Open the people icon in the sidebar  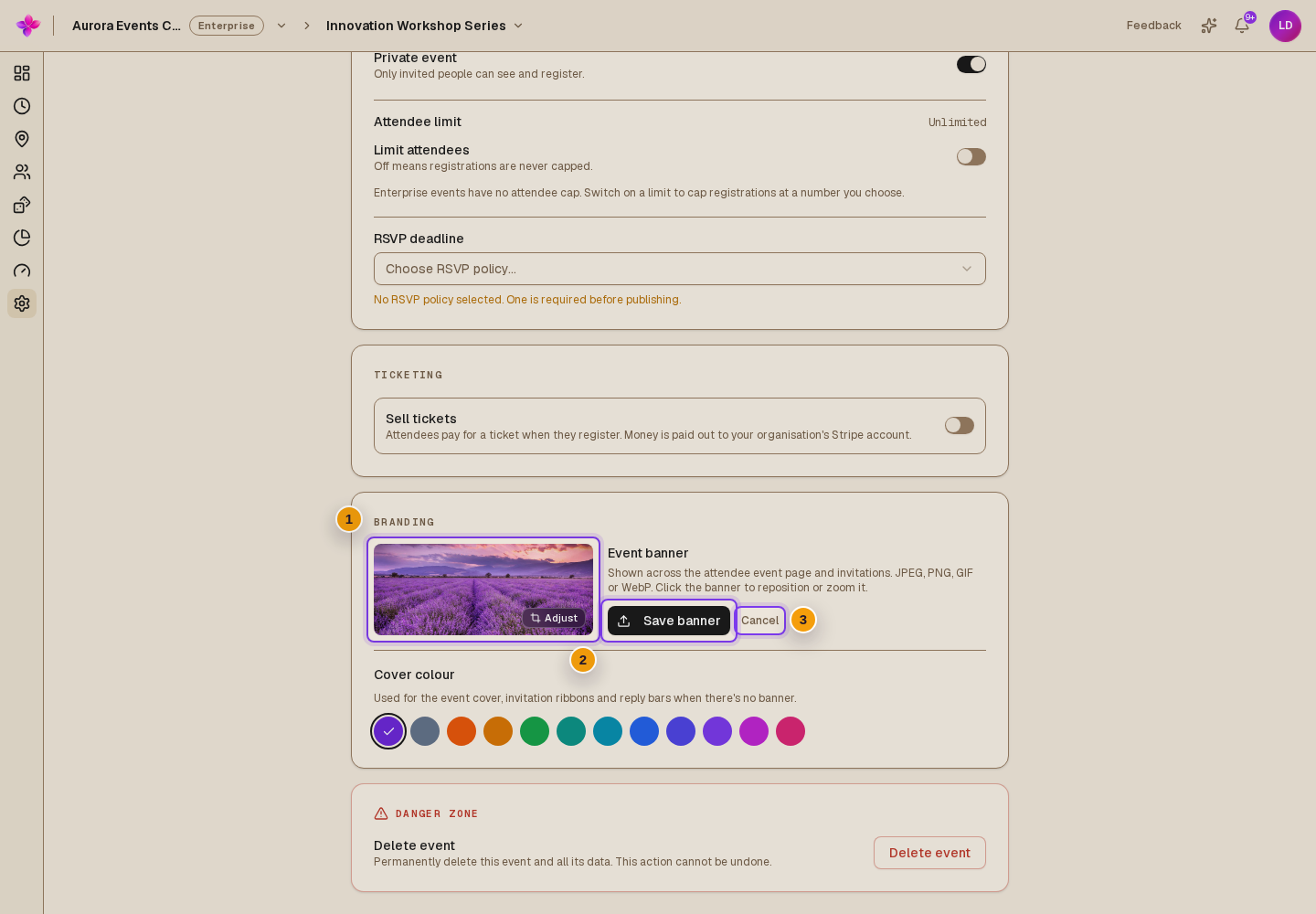click(x=22, y=172)
